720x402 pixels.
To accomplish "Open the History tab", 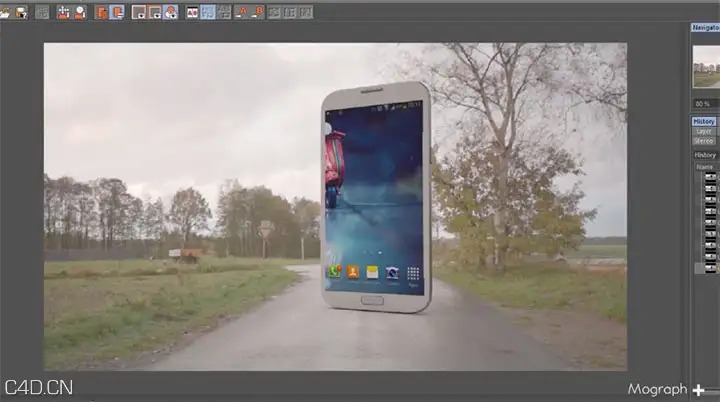I will pyautogui.click(x=704, y=121).
